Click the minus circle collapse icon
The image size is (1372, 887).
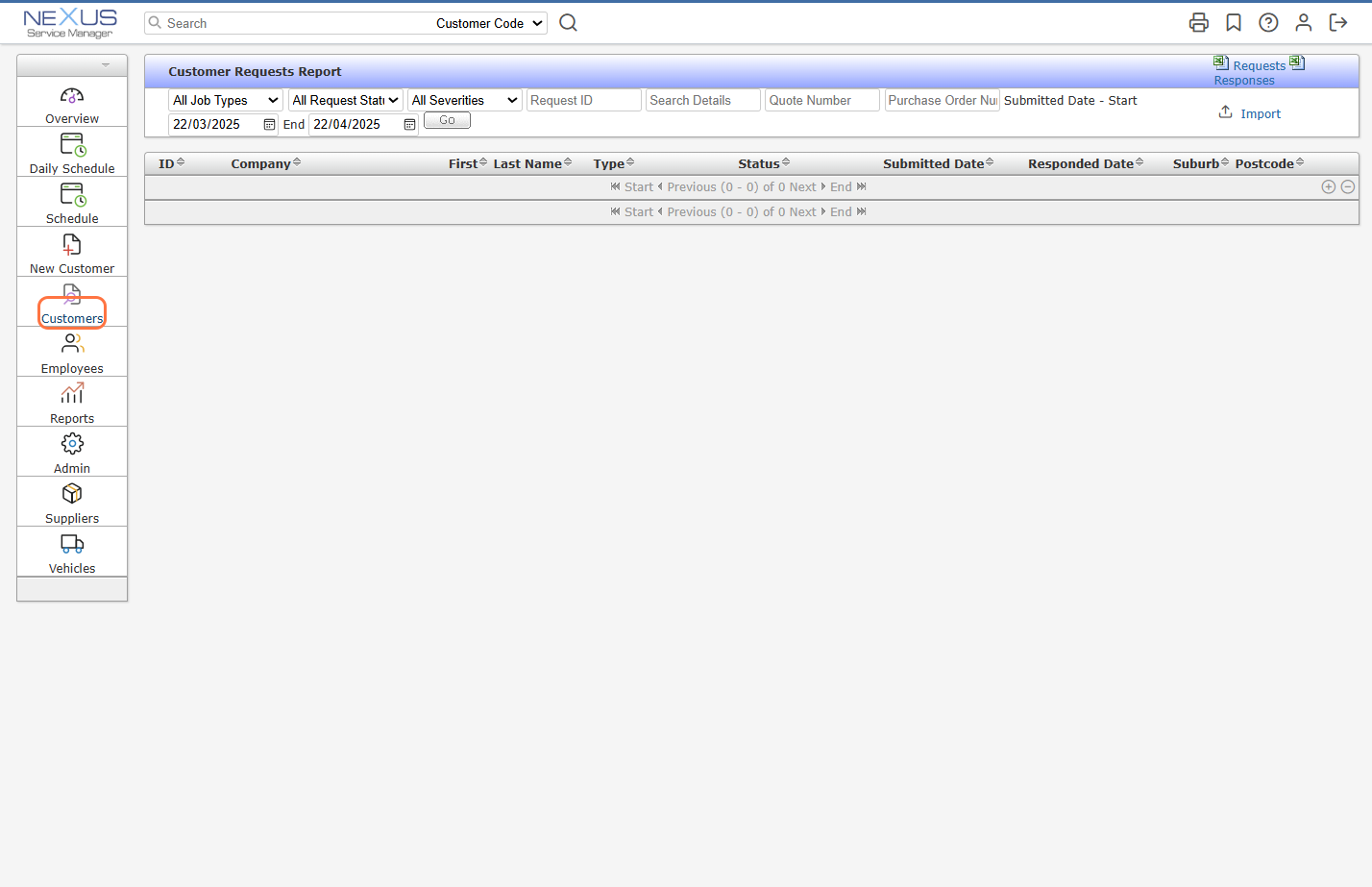1348,187
